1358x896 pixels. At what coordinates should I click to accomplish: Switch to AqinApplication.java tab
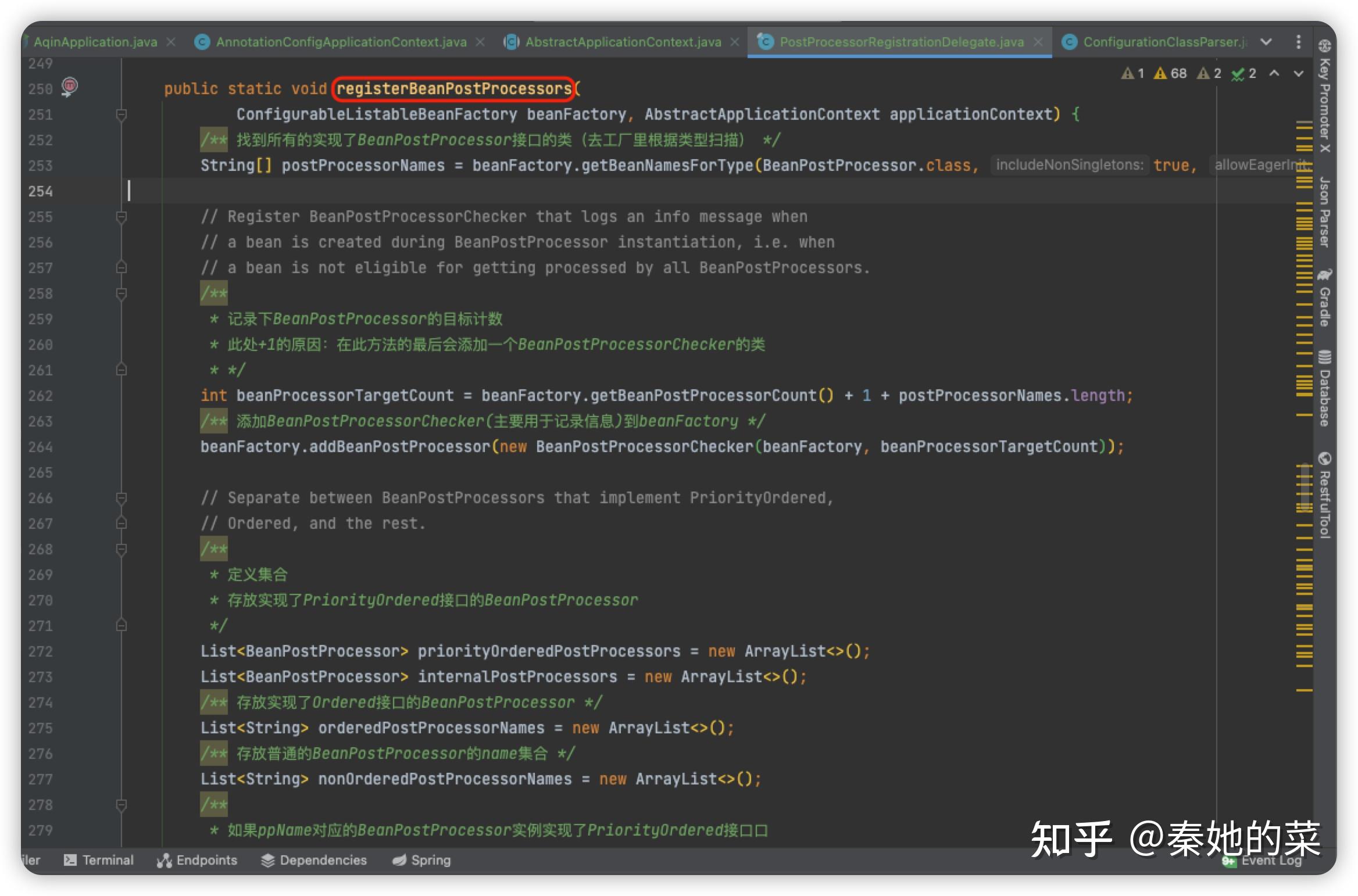(96, 41)
